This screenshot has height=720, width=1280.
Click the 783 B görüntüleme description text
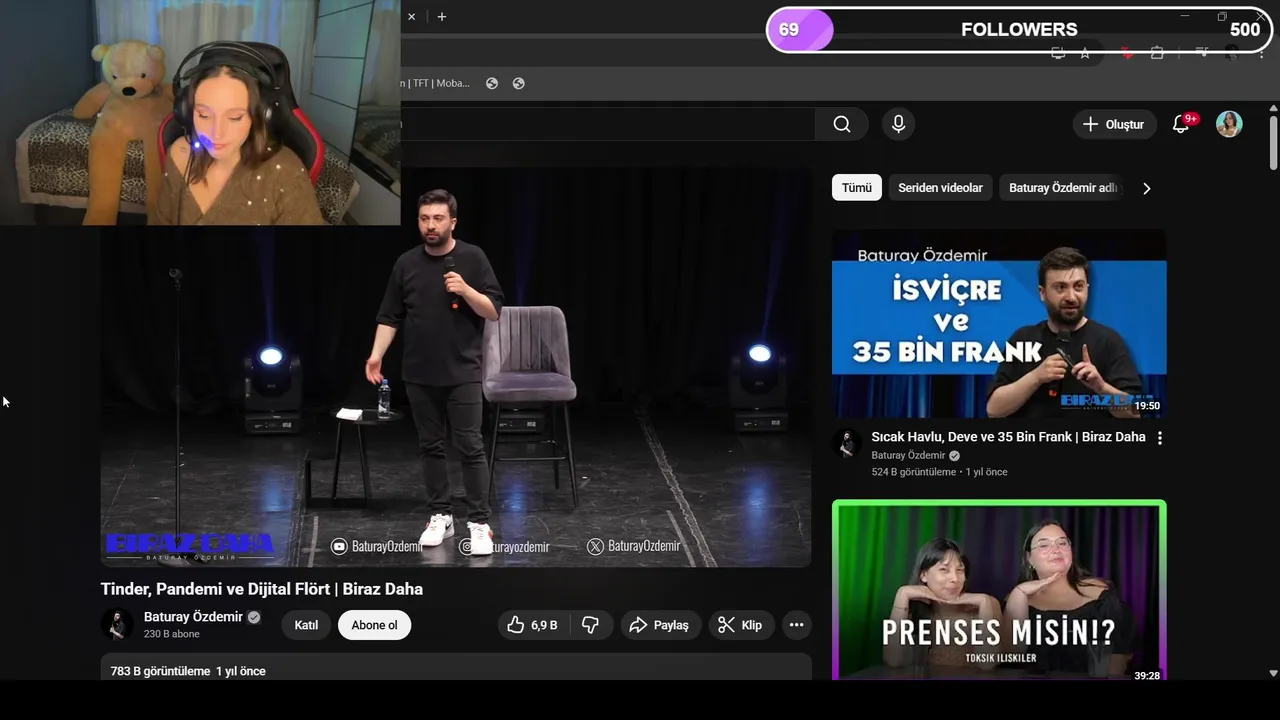(161, 671)
